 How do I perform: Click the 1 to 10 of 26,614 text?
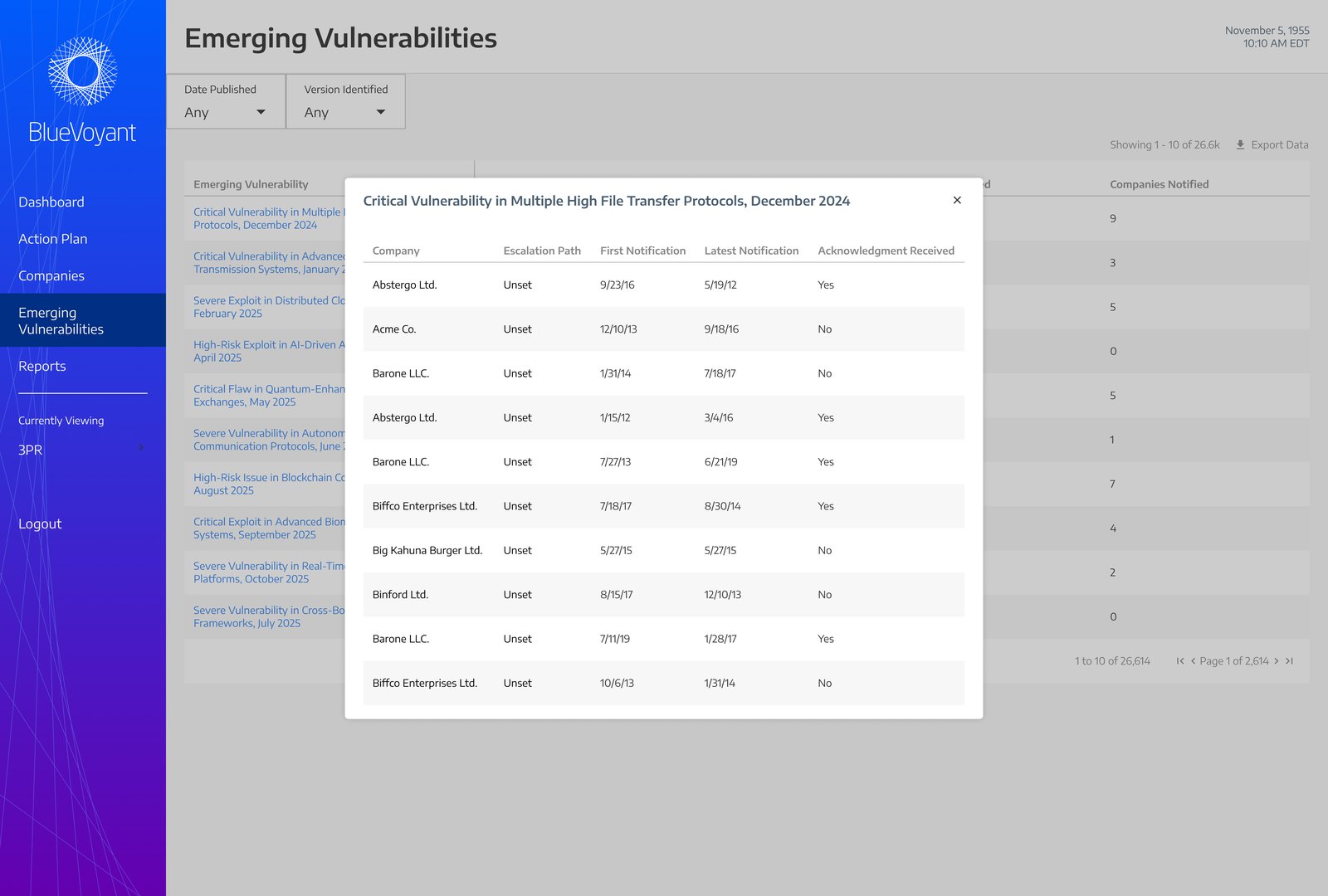click(1112, 661)
